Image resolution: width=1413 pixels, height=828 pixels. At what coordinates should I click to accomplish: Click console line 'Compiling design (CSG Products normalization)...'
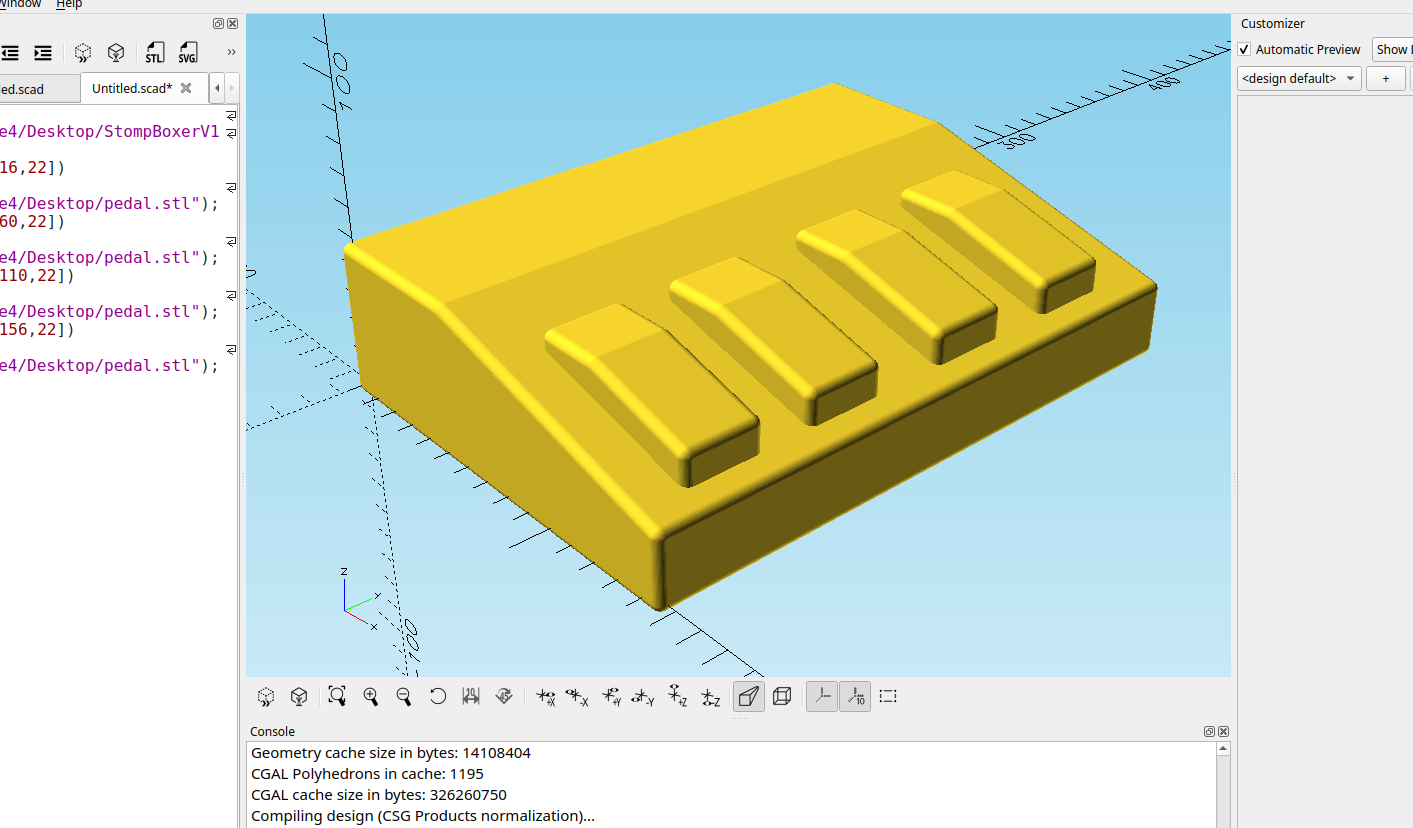[x=423, y=816]
